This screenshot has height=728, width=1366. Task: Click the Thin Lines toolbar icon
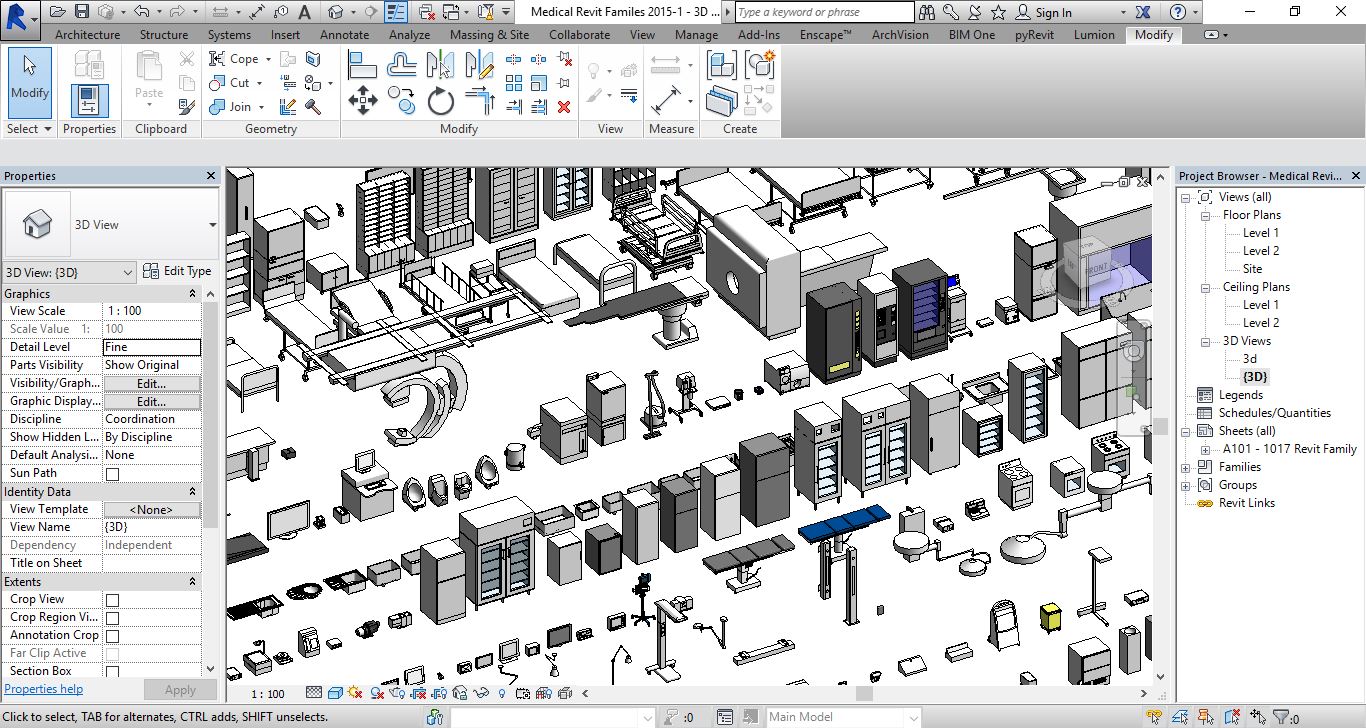click(x=397, y=12)
